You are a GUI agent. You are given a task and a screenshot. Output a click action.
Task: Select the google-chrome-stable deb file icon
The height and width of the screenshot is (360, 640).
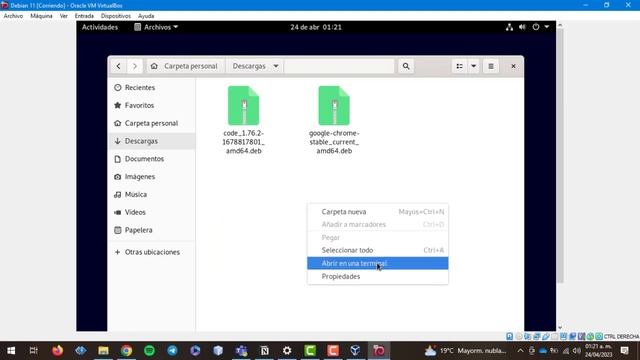click(x=334, y=105)
